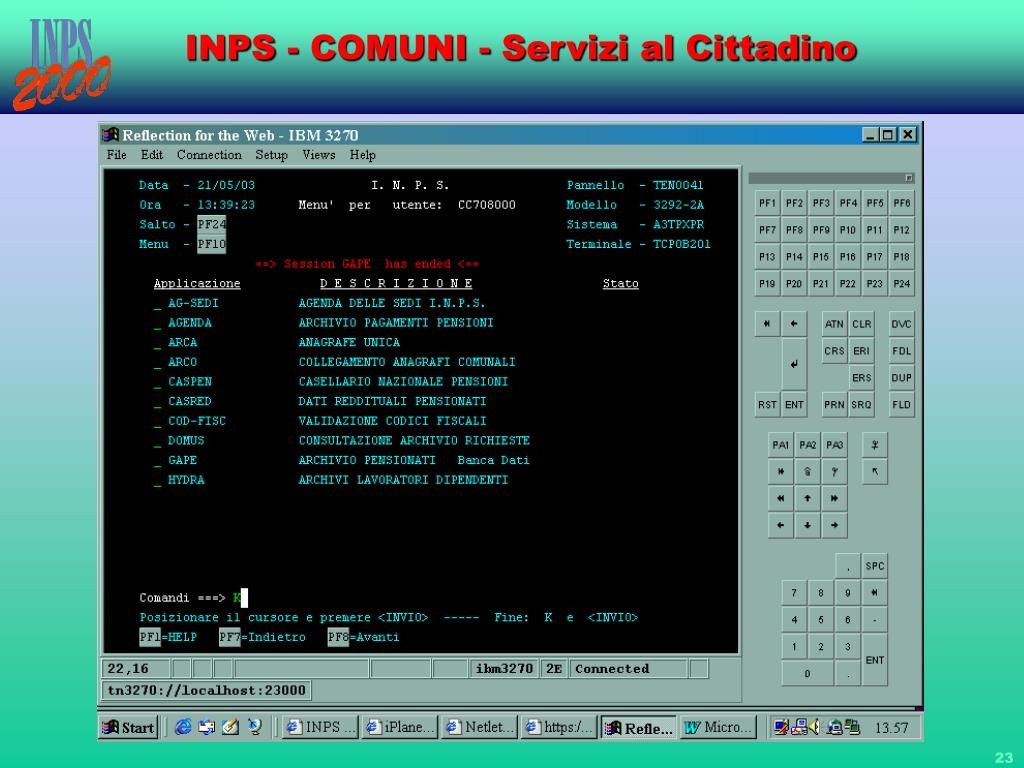Screen dimensions: 1024x768
Task: Click the PF8=Avanti hotspot in terminal
Action: coord(364,637)
